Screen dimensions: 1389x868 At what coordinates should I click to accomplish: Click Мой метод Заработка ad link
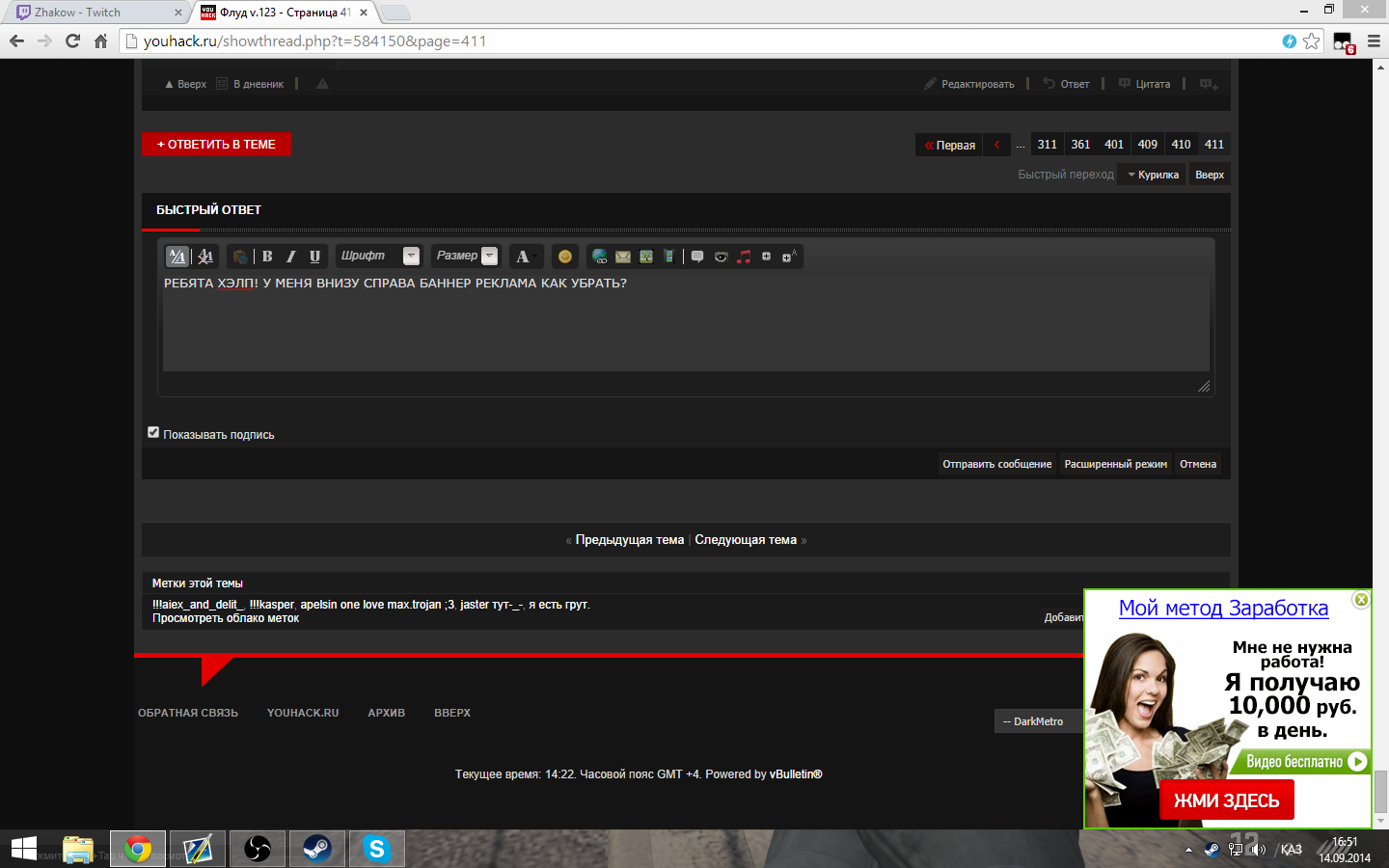pos(1223,608)
